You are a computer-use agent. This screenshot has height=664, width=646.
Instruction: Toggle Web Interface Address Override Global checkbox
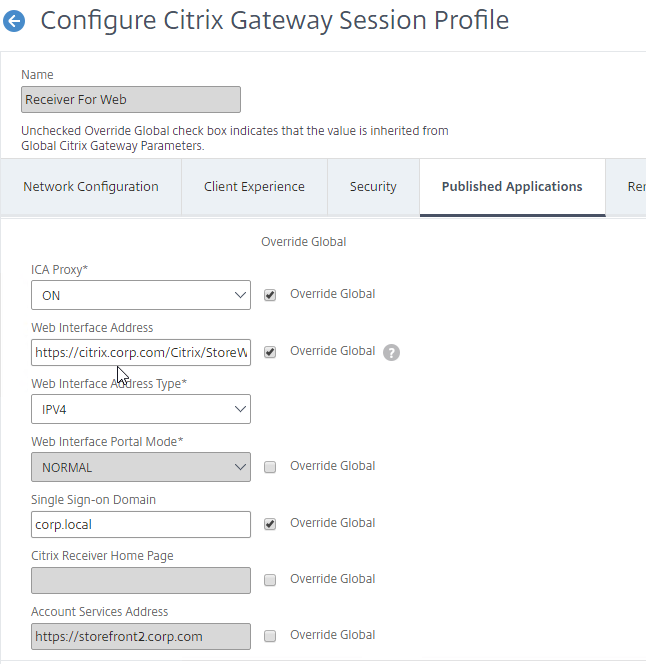(270, 352)
